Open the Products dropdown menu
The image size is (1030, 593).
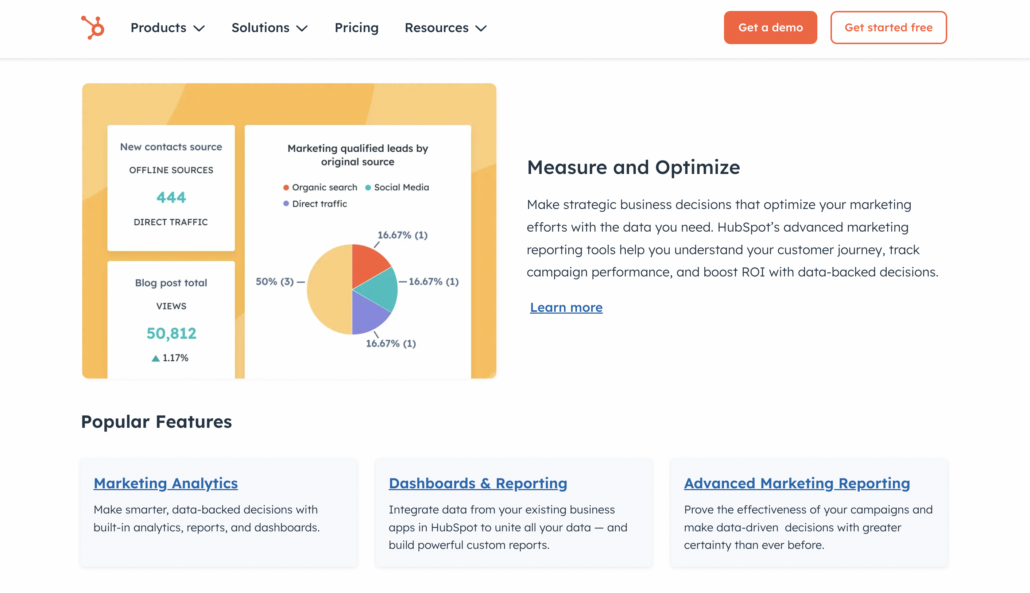167,28
